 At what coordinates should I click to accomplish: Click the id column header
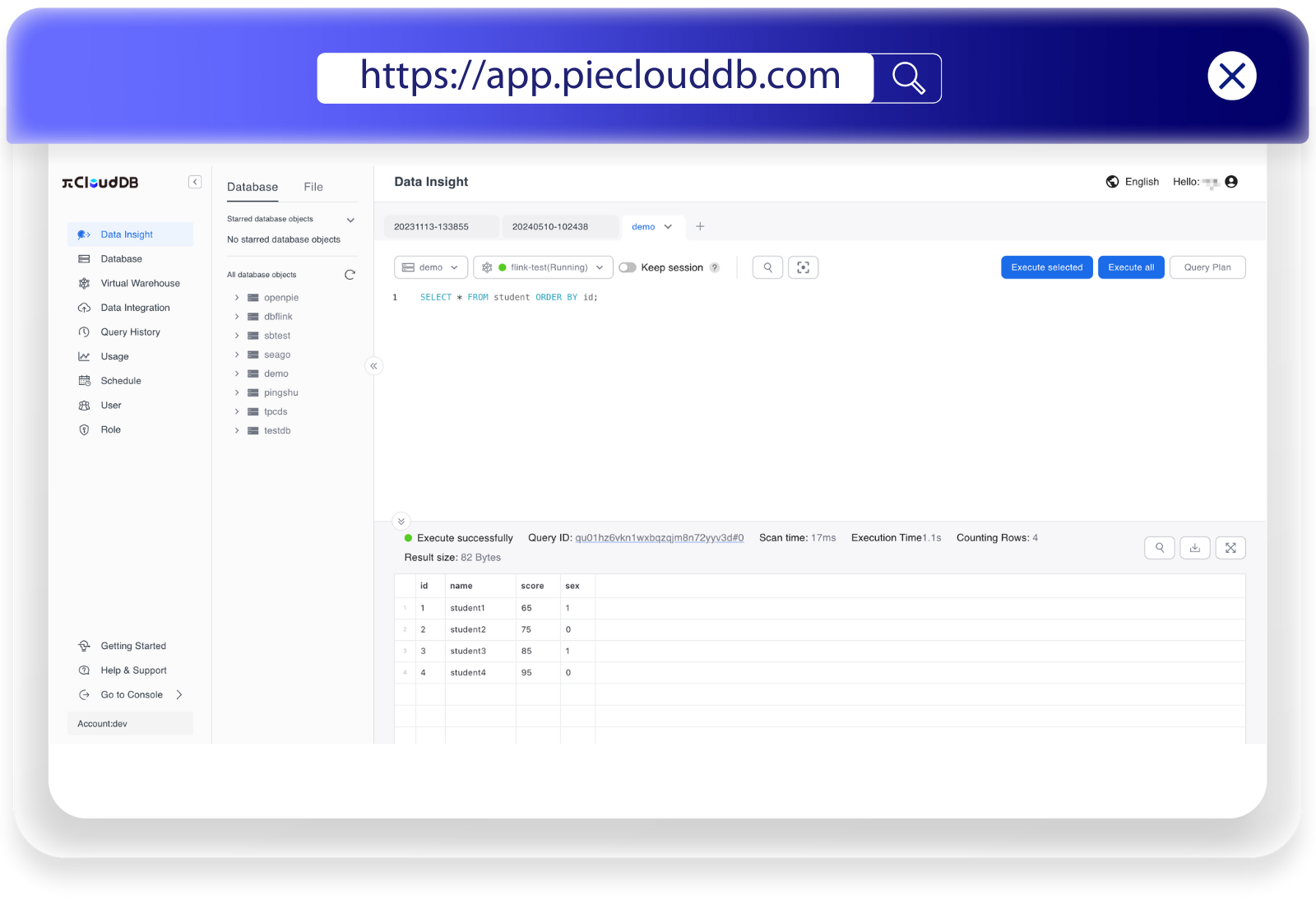(430, 586)
